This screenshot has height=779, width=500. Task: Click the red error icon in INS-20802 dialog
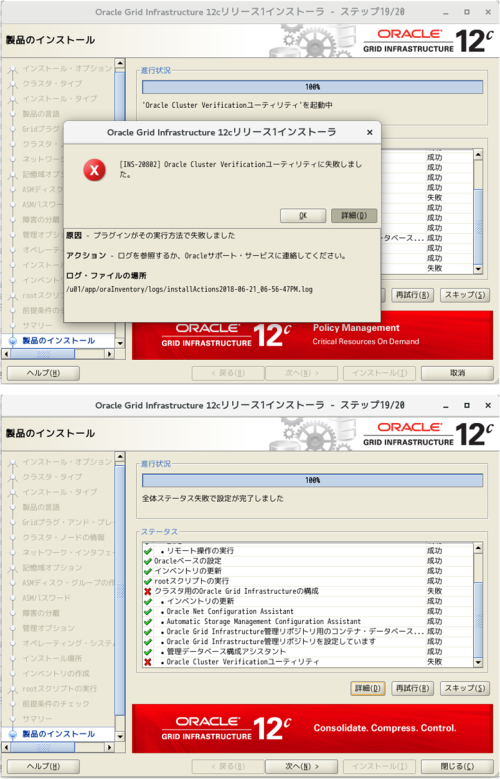coord(94,171)
